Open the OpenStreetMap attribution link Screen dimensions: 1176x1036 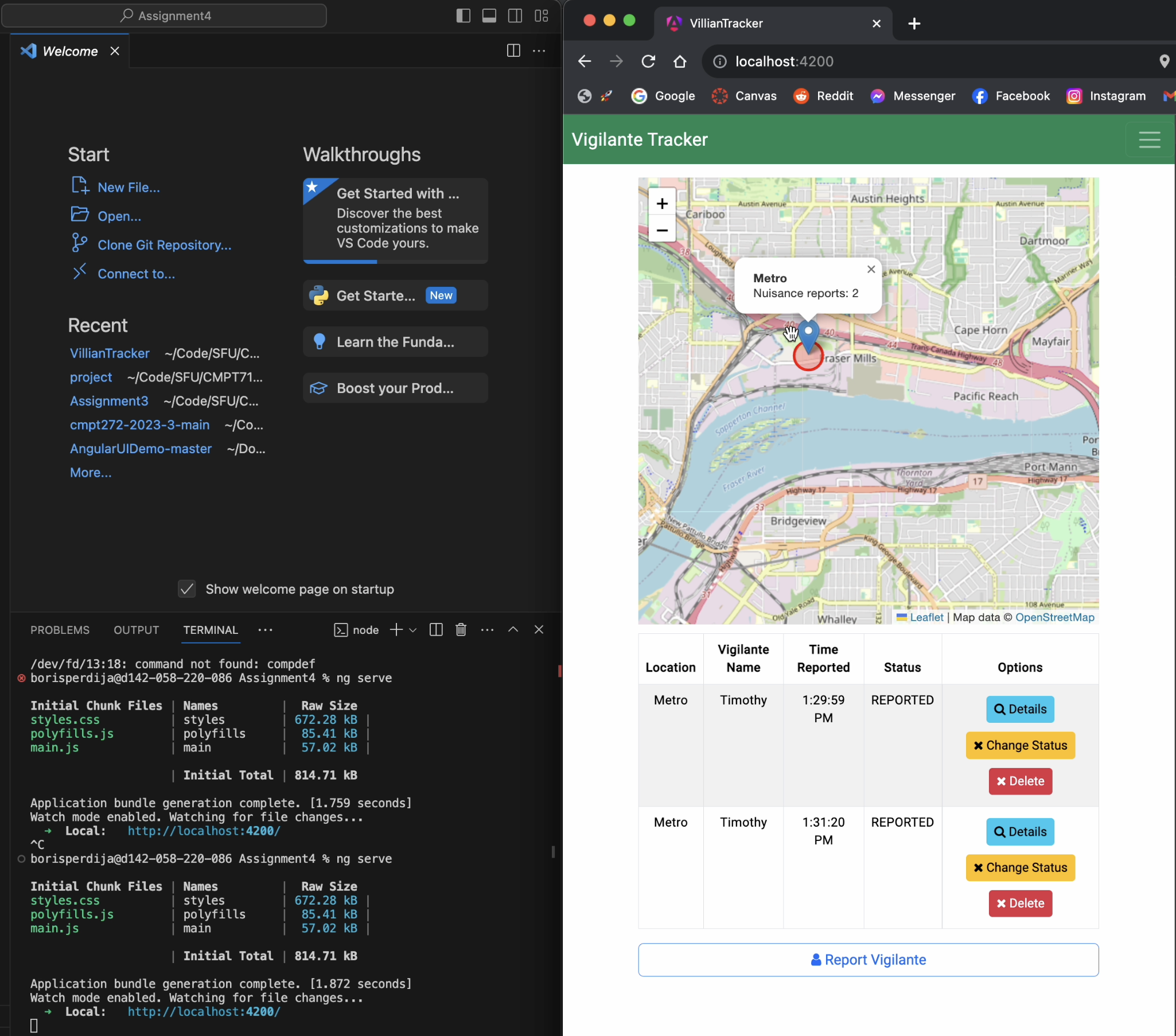pyautogui.click(x=1055, y=617)
